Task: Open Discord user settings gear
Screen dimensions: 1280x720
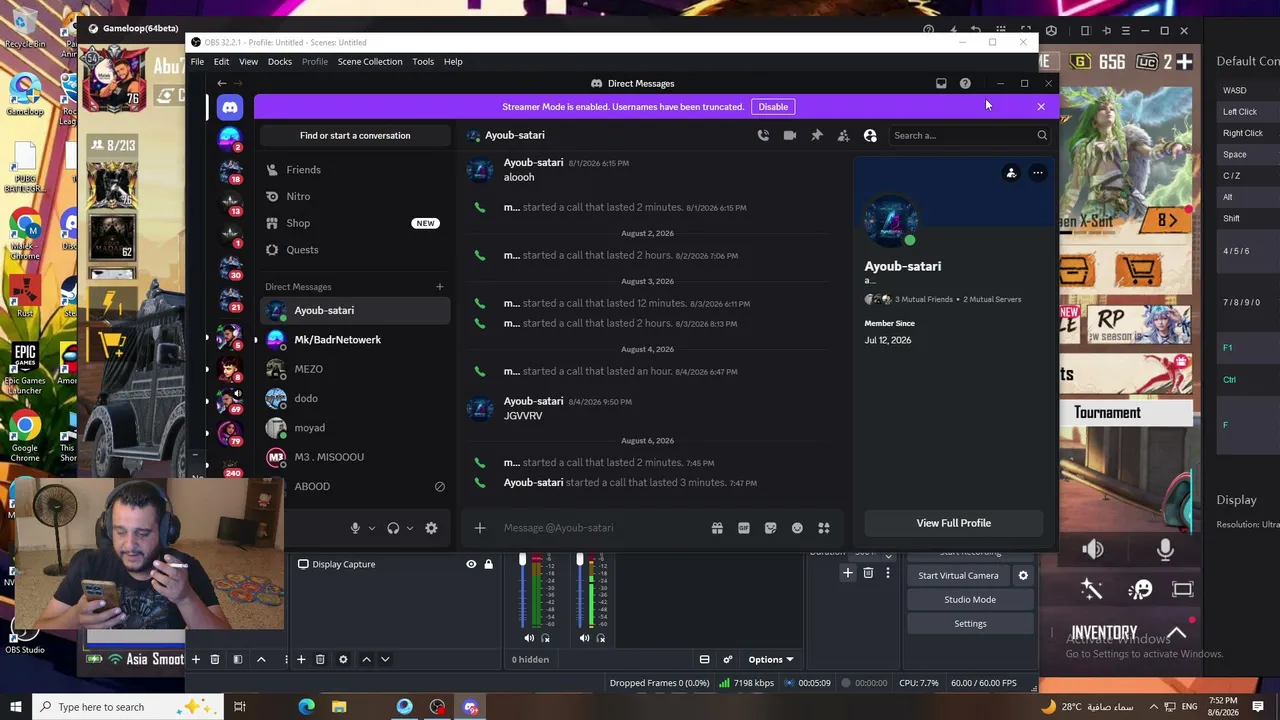Action: tap(431, 528)
